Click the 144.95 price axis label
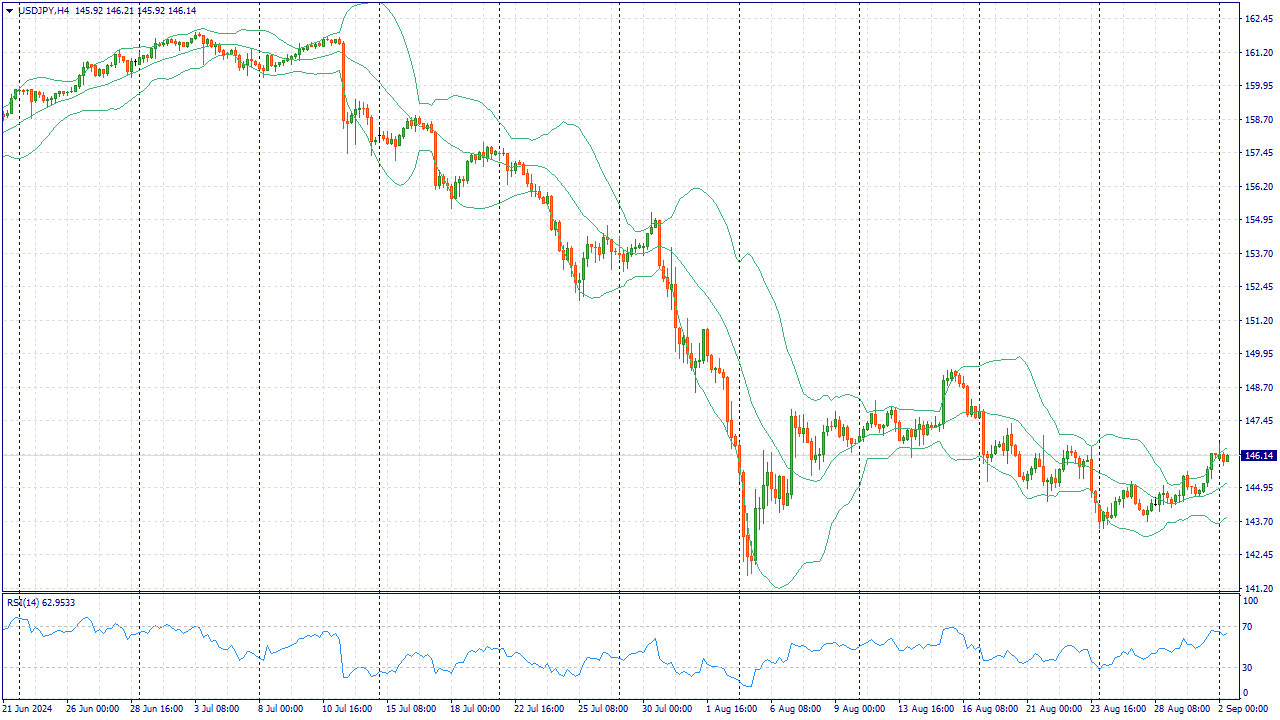Screen dimensions: 1280x720 1257,488
